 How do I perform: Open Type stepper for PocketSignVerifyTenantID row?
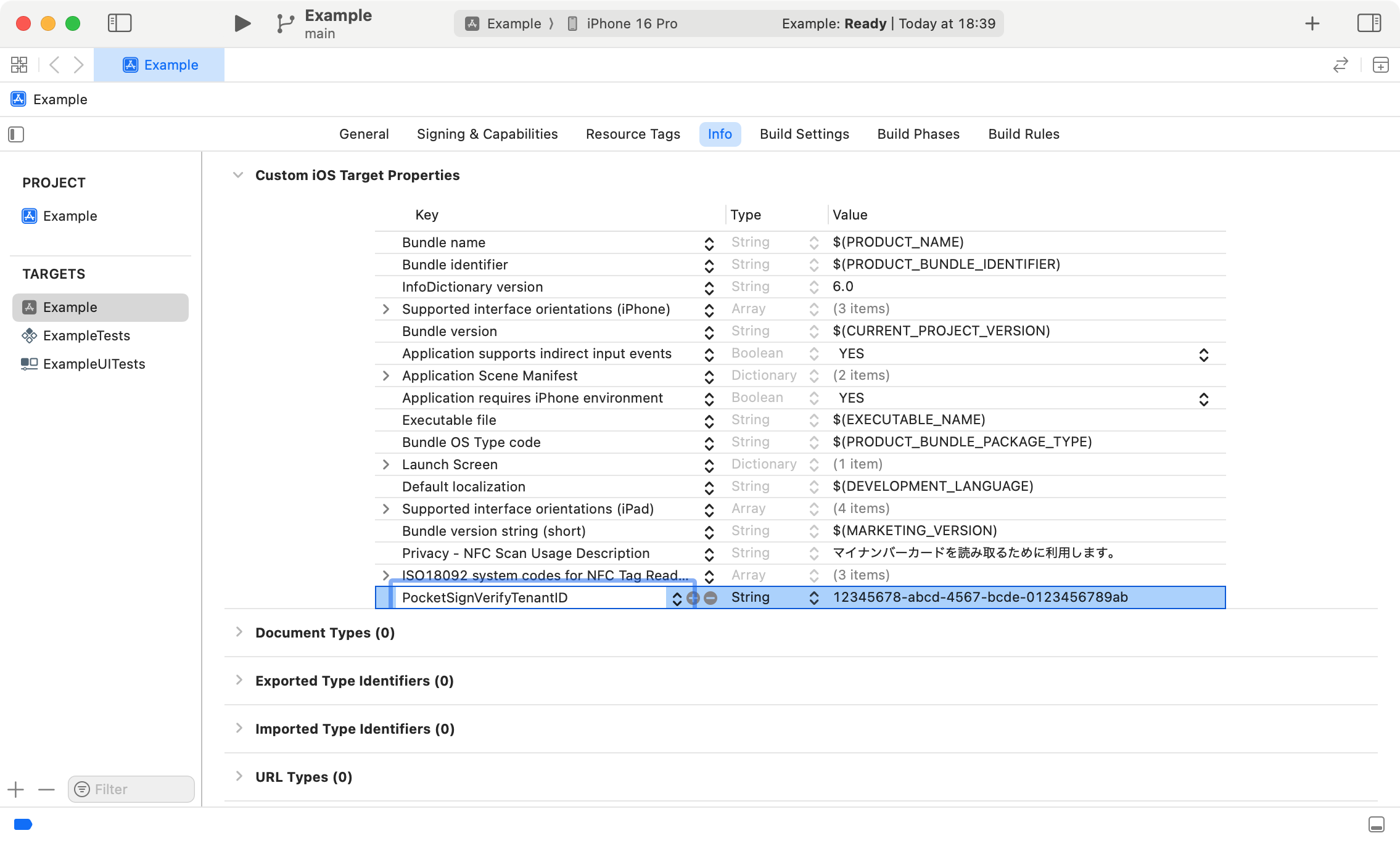point(813,598)
